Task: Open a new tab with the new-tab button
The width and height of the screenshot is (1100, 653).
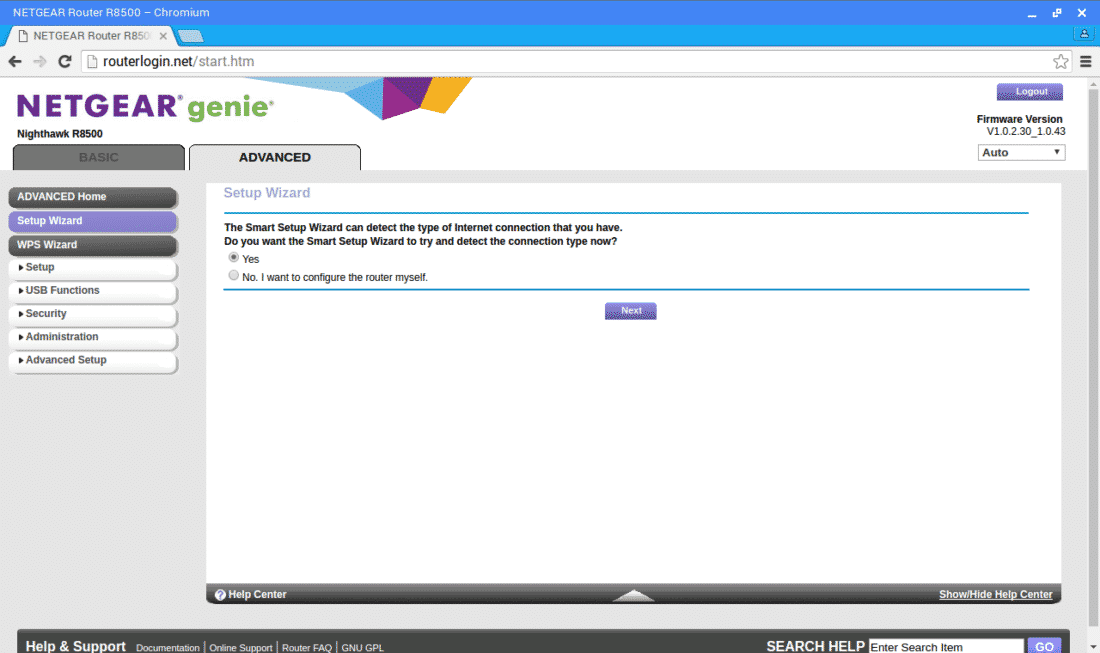Action: pyautogui.click(x=190, y=36)
